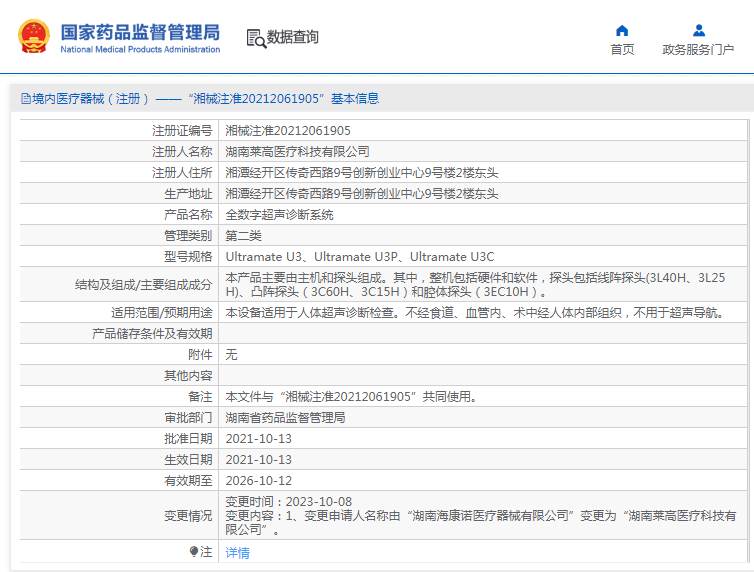Screen dimensions: 754x572
Task: Click the 数据查询 label
Action: pos(292,37)
